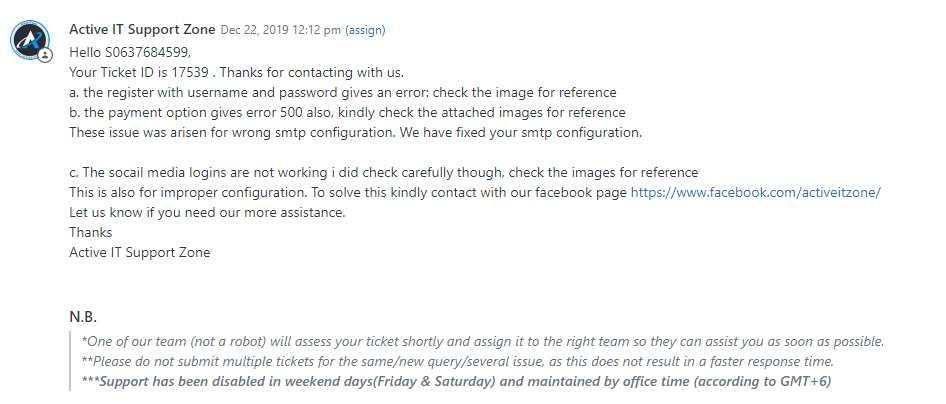Click the (assign) link

point(365,31)
